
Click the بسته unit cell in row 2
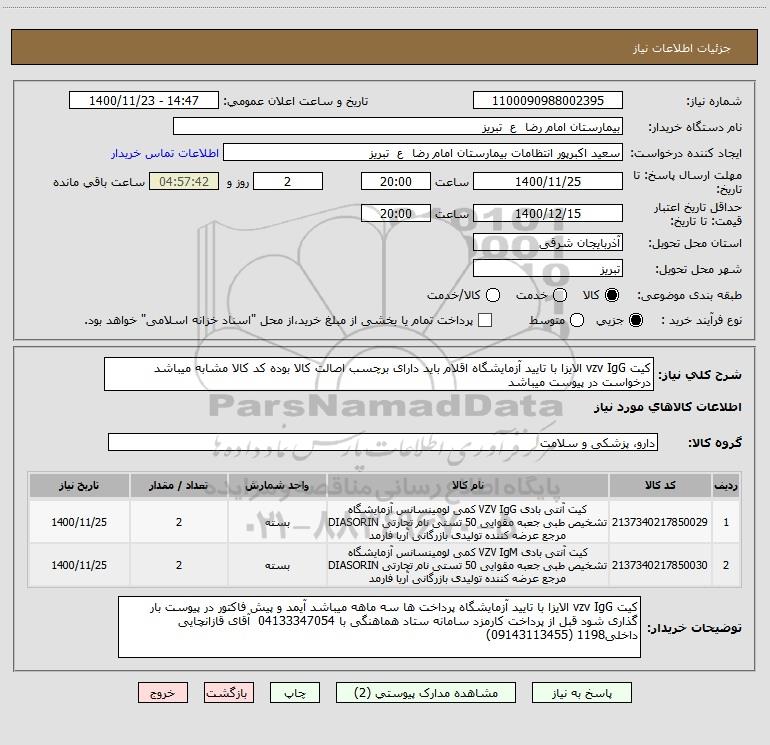click(277, 565)
